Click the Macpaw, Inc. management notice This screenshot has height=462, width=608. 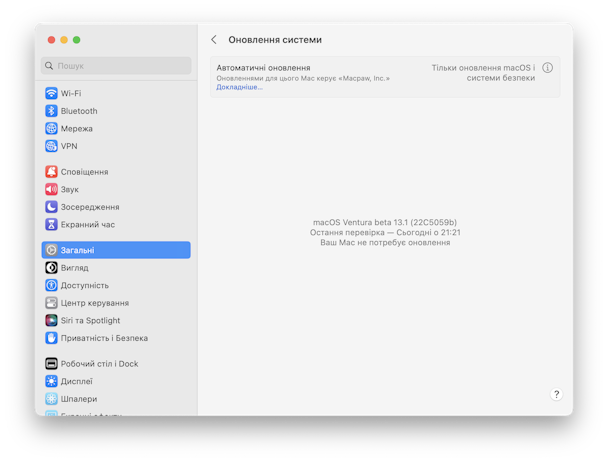coord(303,78)
